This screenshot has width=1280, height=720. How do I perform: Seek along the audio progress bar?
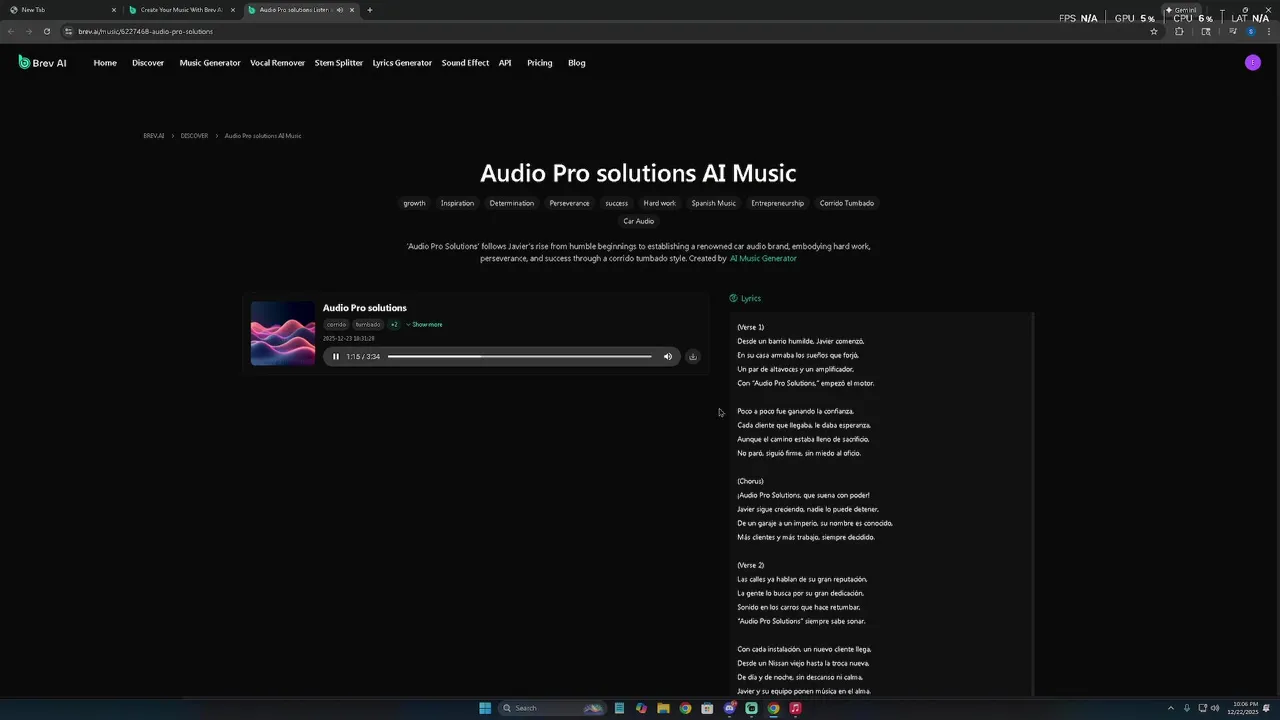click(519, 357)
